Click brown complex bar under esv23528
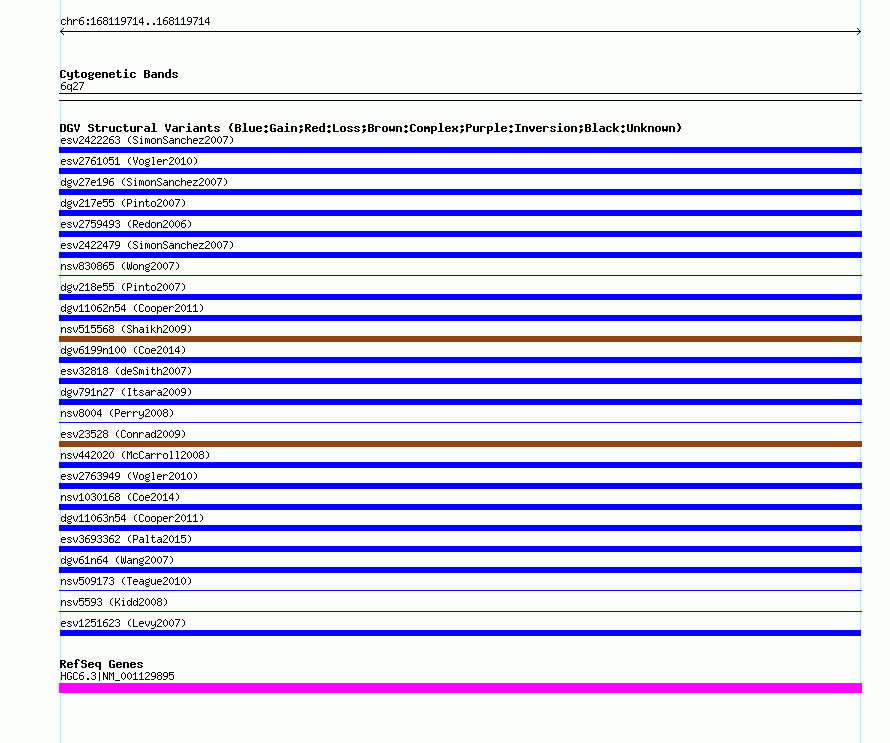This screenshot has width=890, height=743. coord(460,444)
